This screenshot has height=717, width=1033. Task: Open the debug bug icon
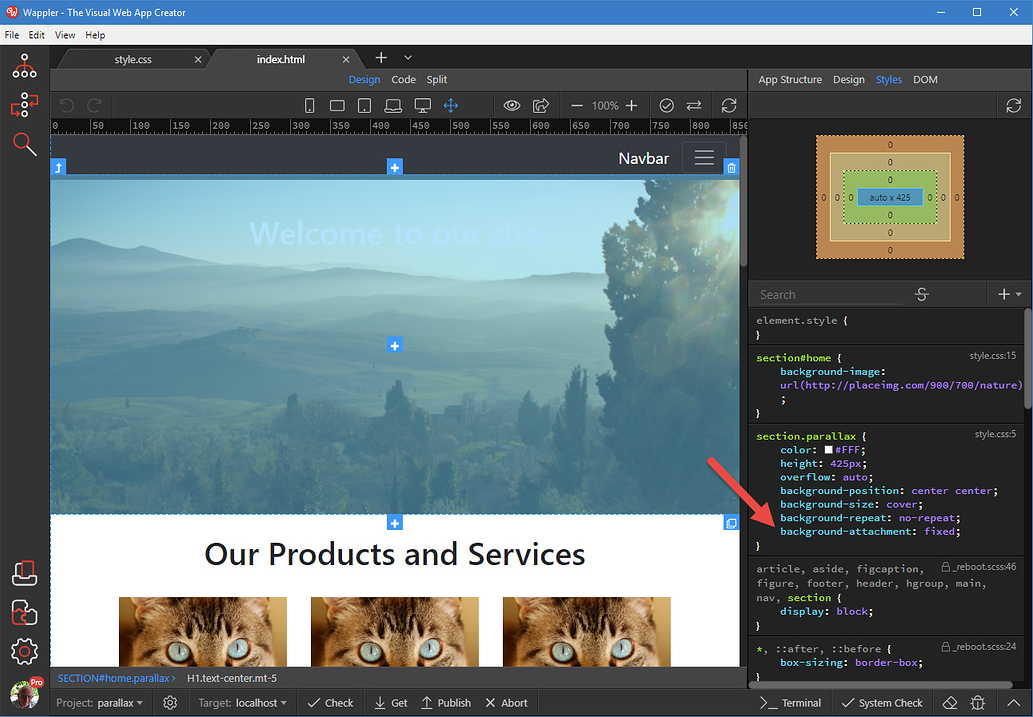pos(978,702)
